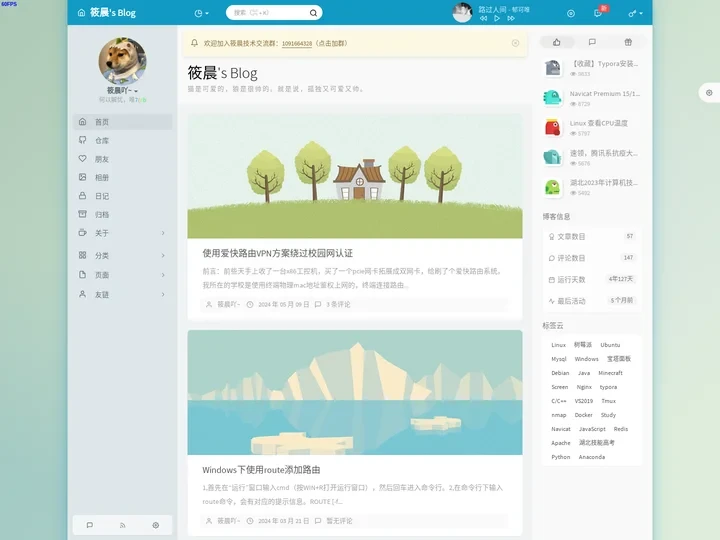Viewport: 720px width, 540px height.
Task: Open the post 使用爱快路由VPN方案绕过校园网认证
Action: point(277,253)
